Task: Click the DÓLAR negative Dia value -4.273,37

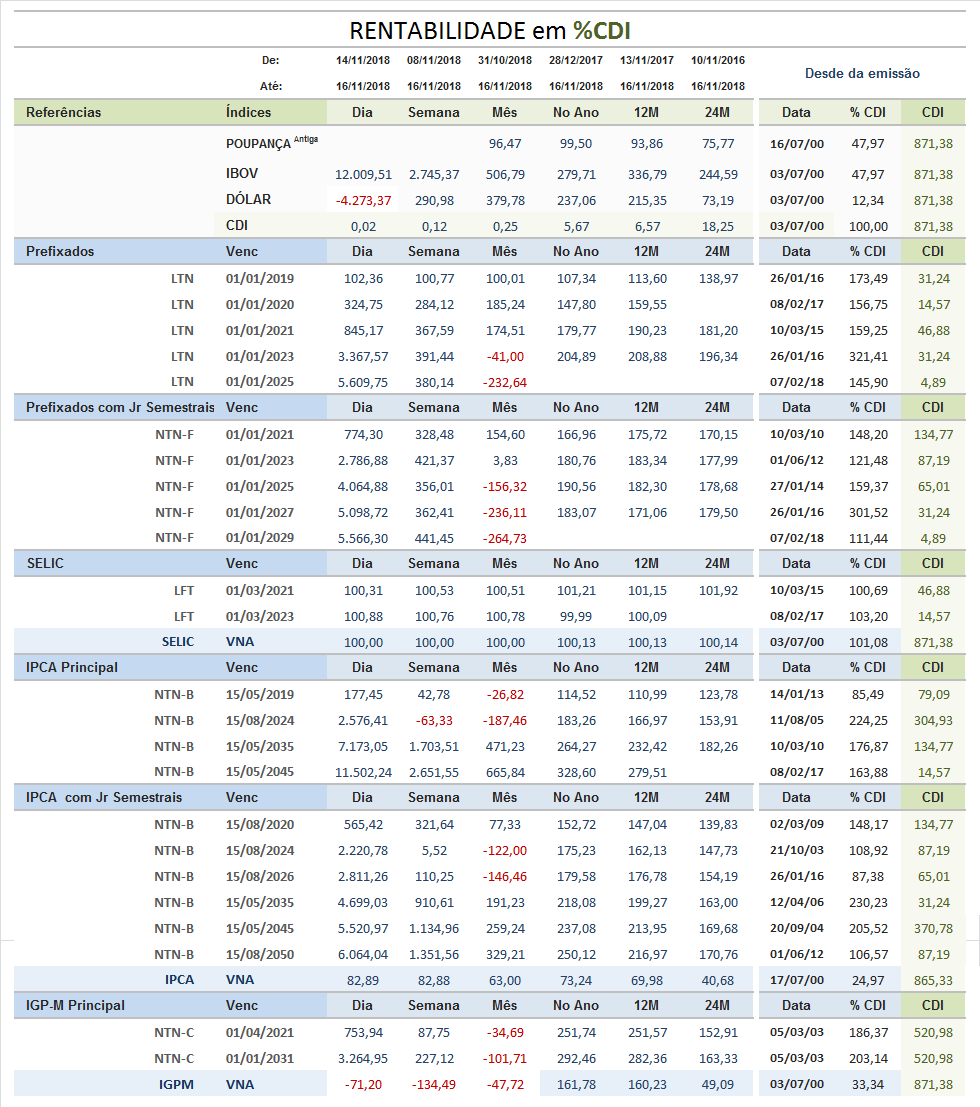Action: point(363,201)
